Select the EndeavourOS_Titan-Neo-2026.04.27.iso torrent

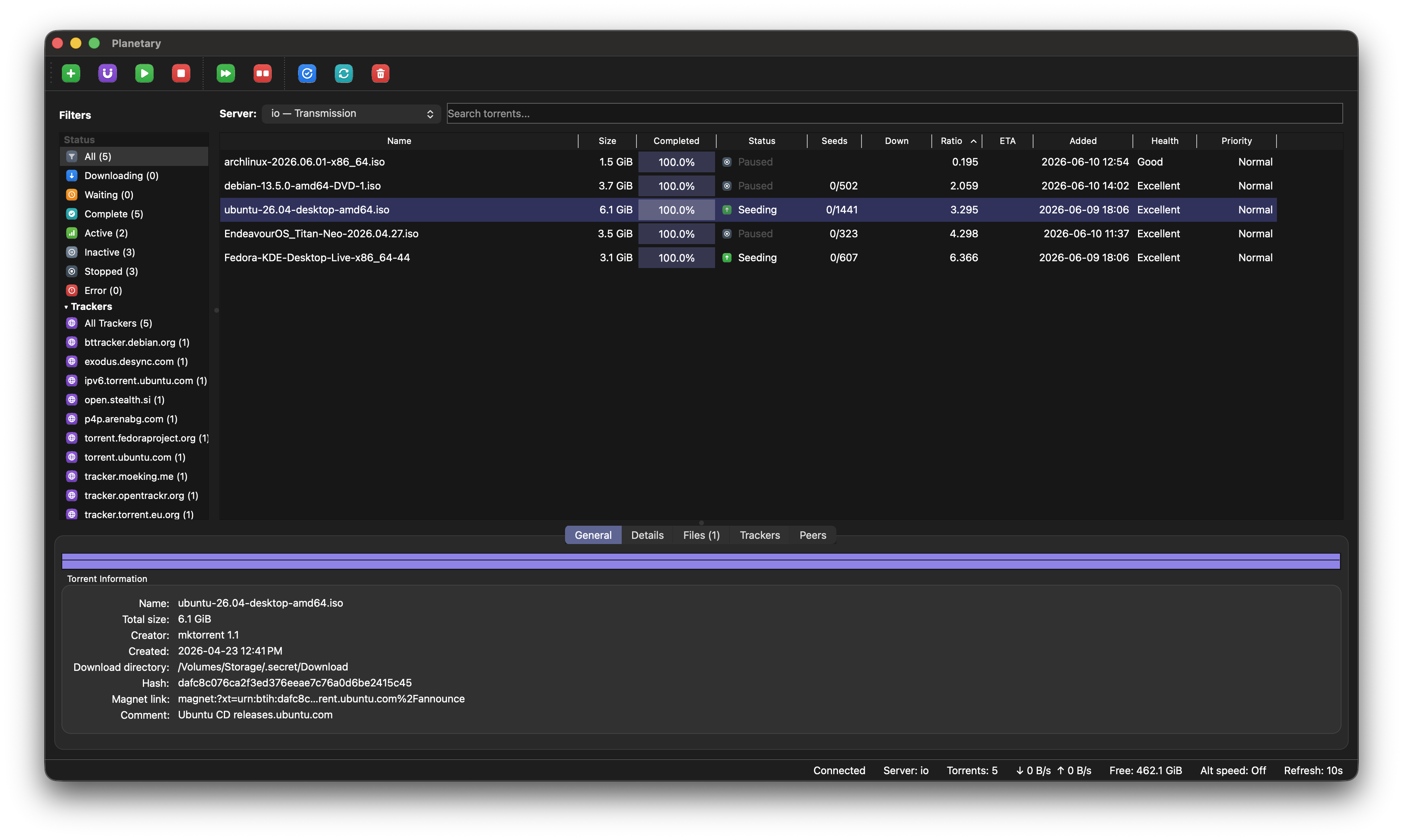749,234
